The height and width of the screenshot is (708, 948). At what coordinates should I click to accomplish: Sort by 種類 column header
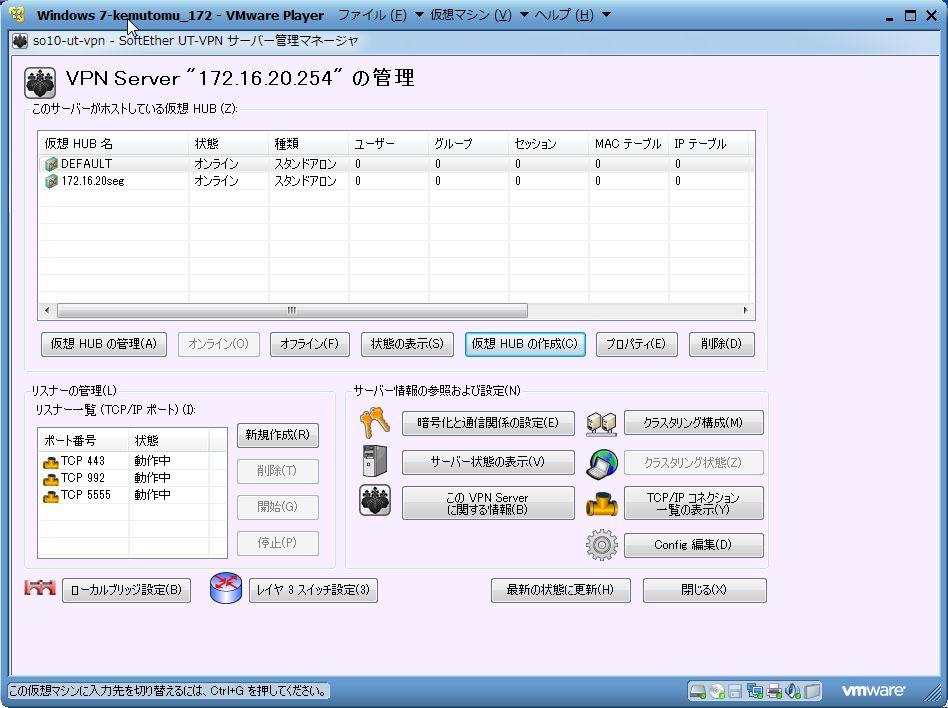308,144
